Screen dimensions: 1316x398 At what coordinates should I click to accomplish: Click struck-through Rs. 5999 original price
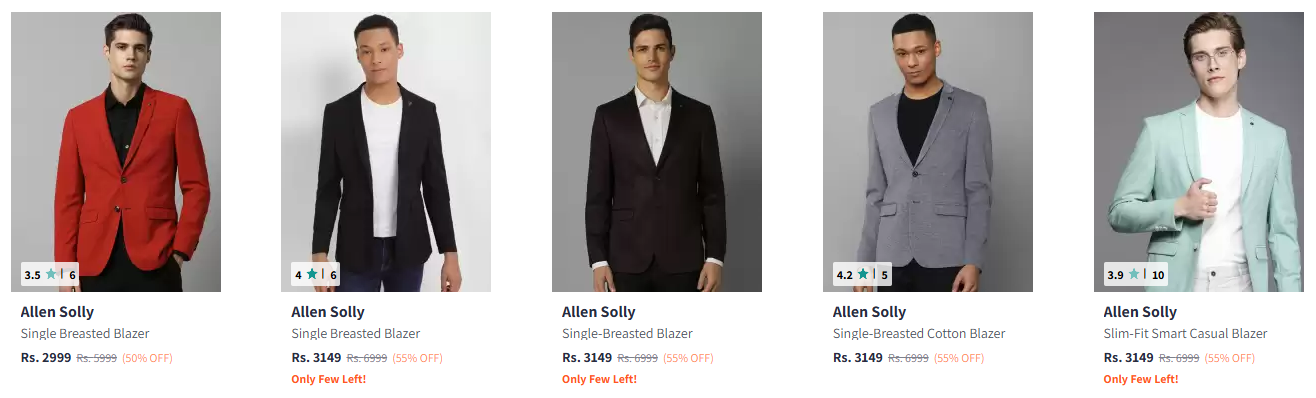pos(97,358)
